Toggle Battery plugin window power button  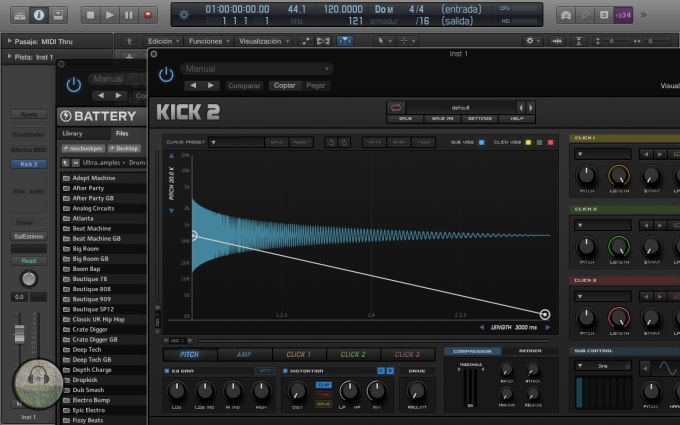point(74,84)
